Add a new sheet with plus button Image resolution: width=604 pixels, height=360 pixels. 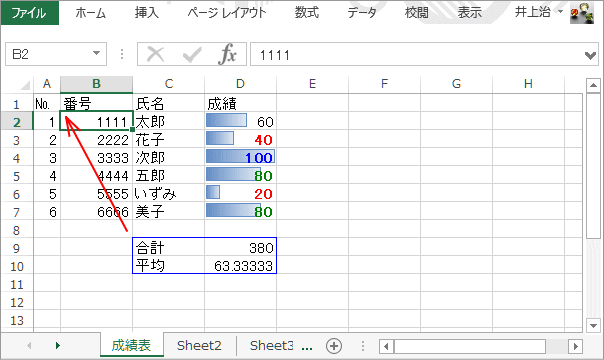pos(334,346)
